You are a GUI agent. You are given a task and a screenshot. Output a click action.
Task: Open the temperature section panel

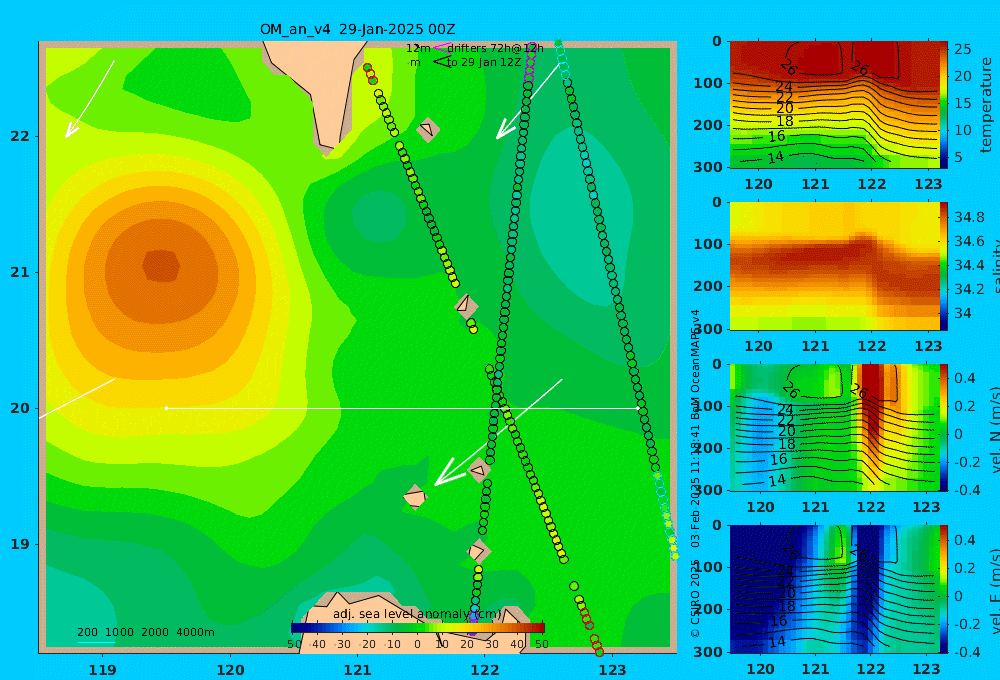coord(834,105)
